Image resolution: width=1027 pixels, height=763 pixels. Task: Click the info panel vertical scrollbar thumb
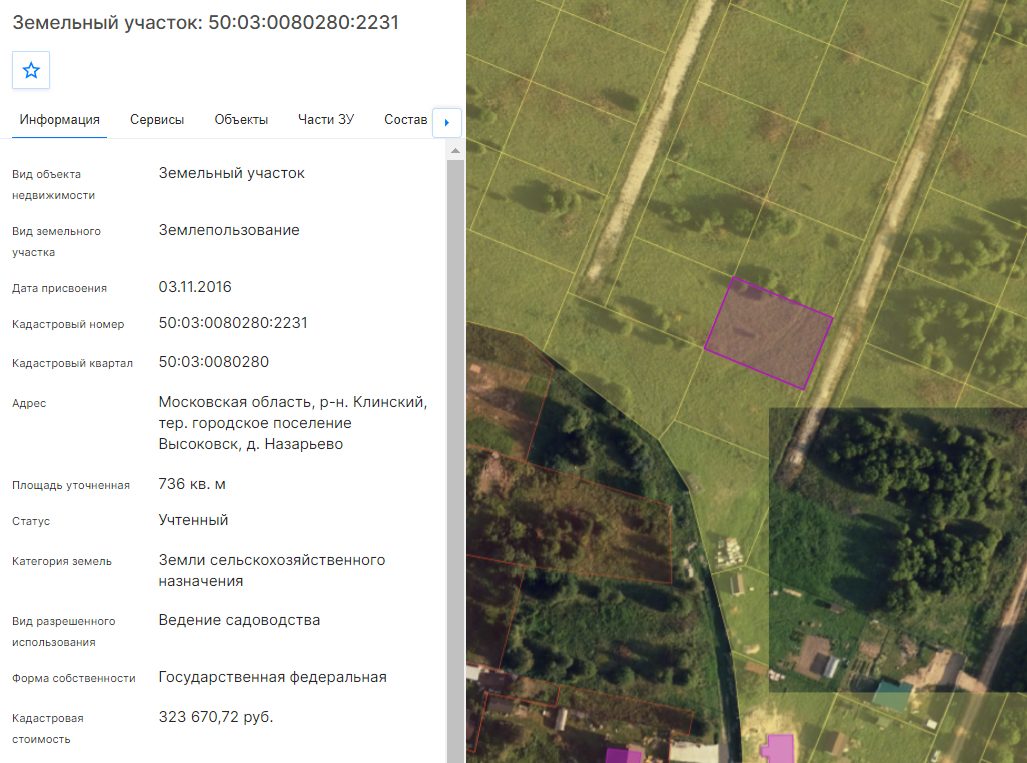(x=455, y=458)
